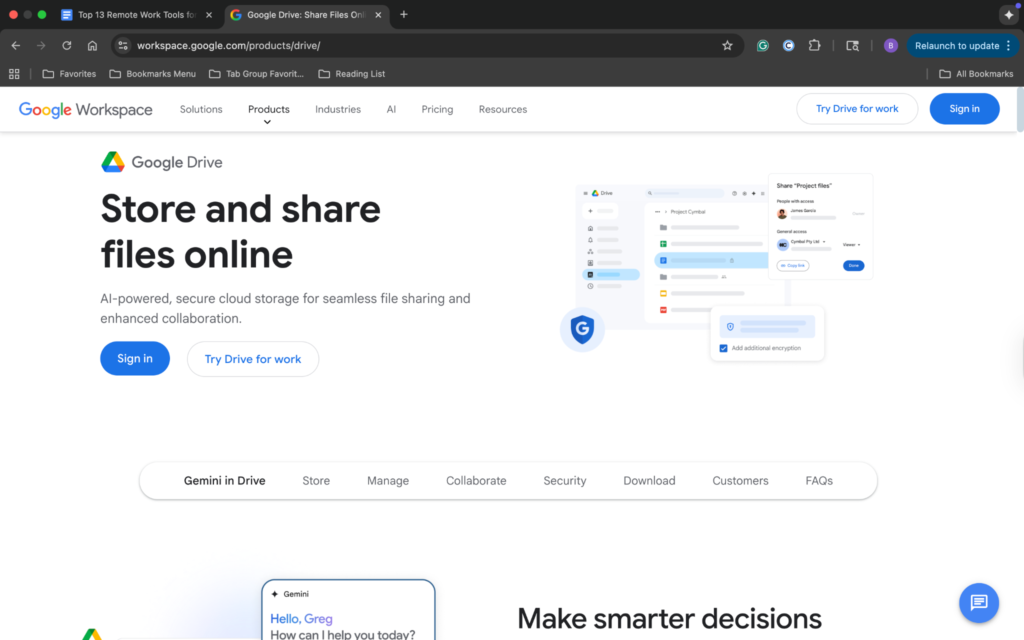Open the Tab Group Favorites folder

click(x=256, y=74)
